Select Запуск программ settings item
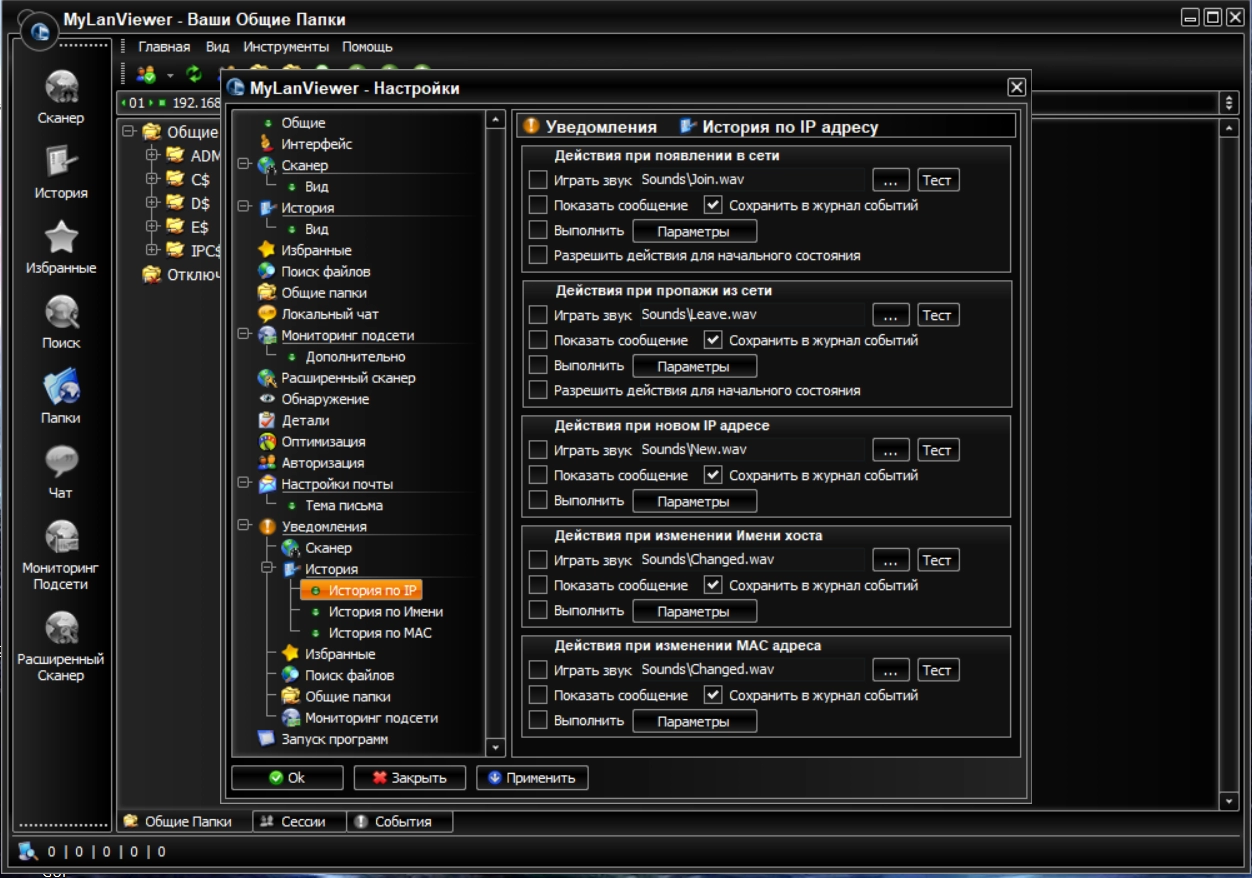 click(x=334, y=739)
